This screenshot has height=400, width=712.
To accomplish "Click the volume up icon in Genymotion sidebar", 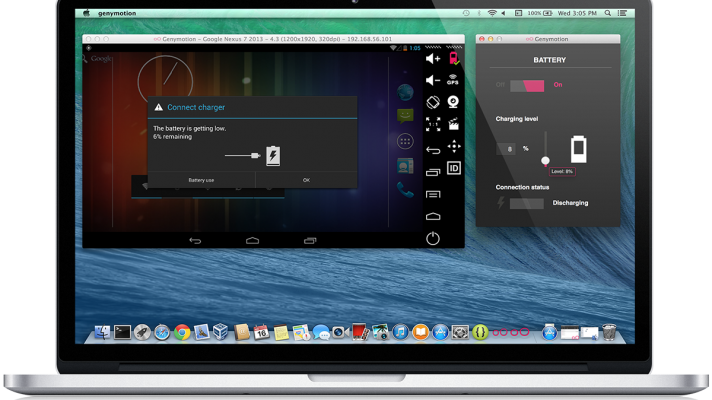I will [433, 59].
